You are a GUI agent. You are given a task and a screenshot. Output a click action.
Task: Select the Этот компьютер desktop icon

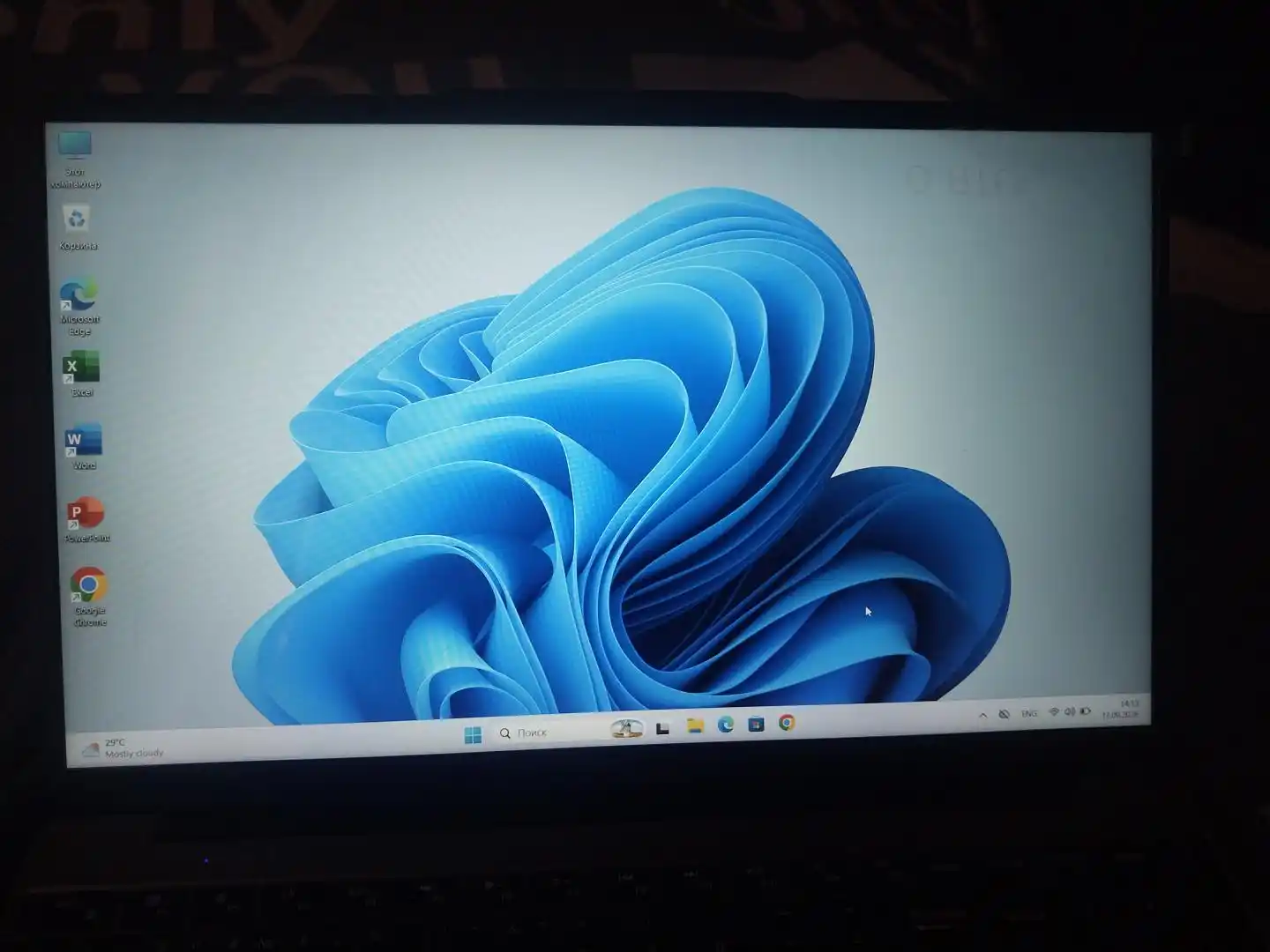click(75, 160)
